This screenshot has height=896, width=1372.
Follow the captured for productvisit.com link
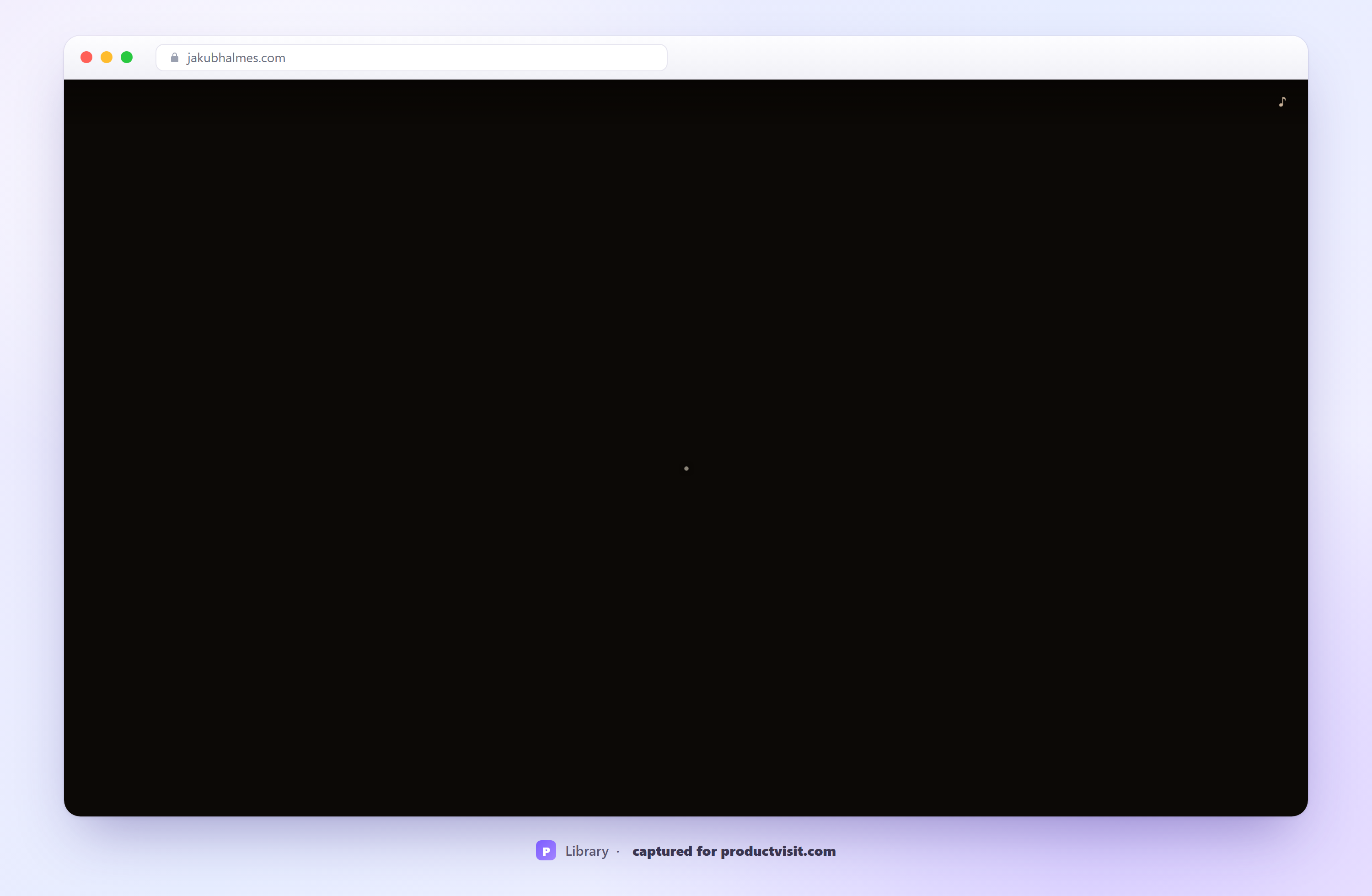pos(734,851)
